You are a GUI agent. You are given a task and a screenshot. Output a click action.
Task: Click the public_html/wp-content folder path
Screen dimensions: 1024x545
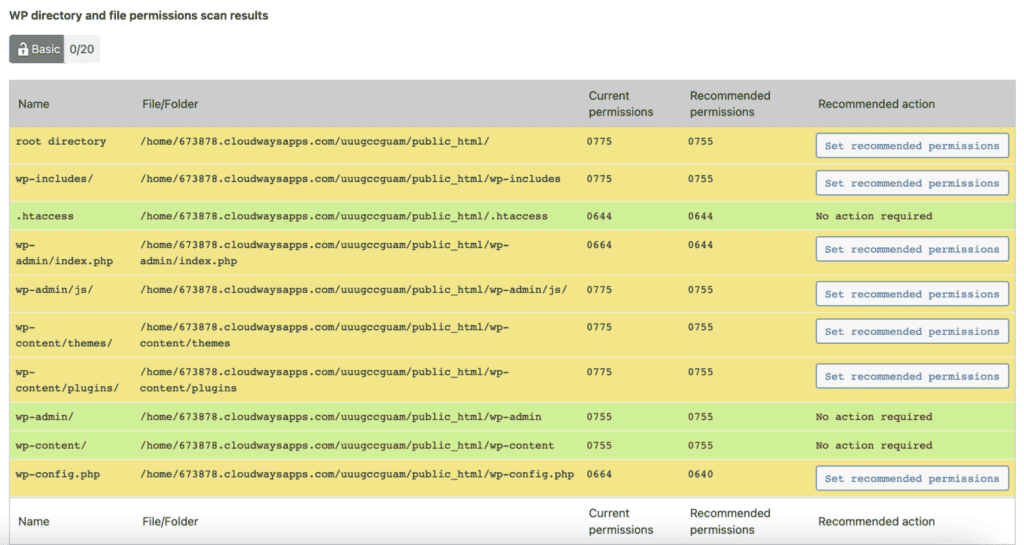pyautogui.click(x=347, y=445)
